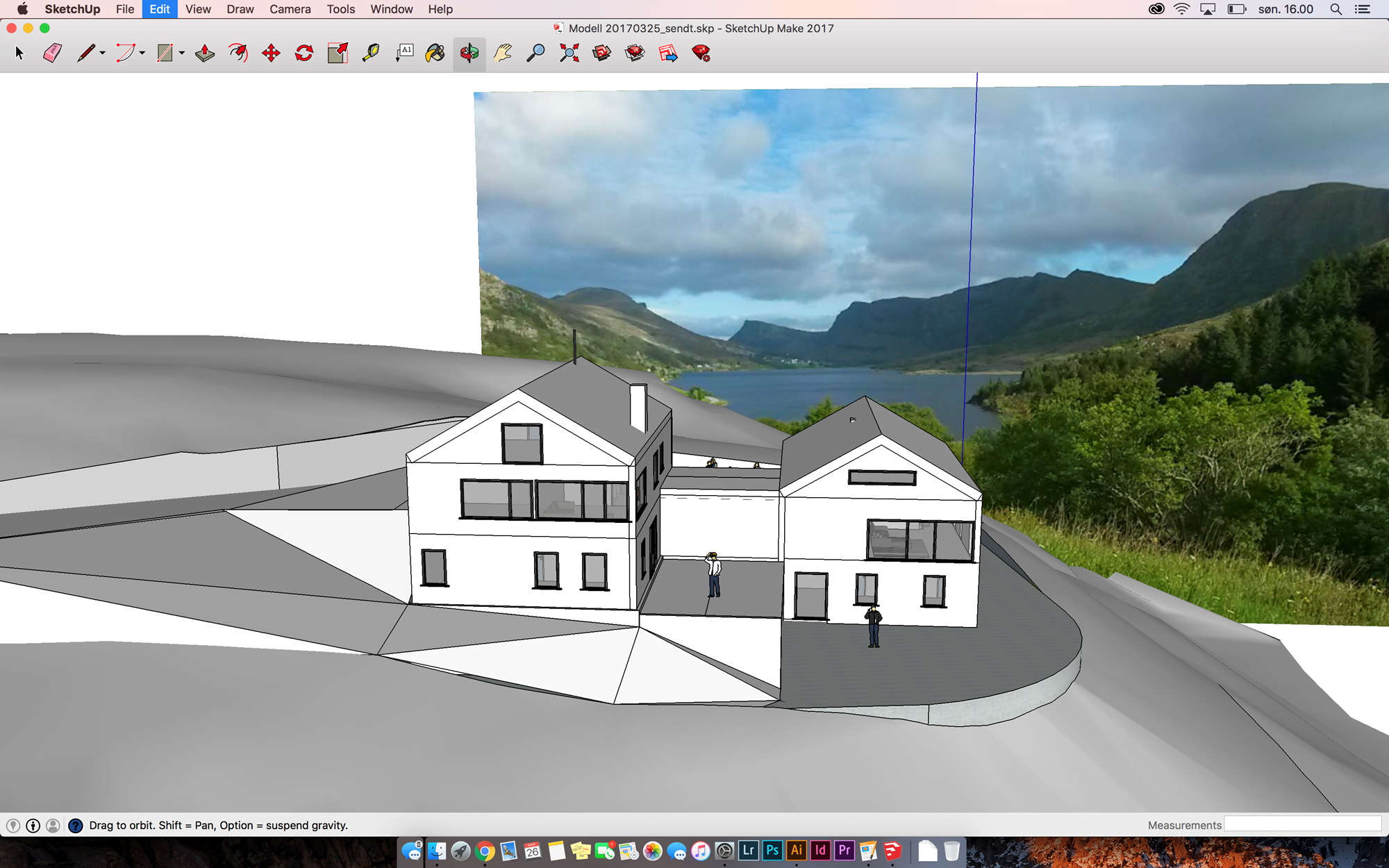The width and height of the screenshot is (1389, 868).
Task: Open the Extension Manager ruby icon
Action: coord(701,53)
